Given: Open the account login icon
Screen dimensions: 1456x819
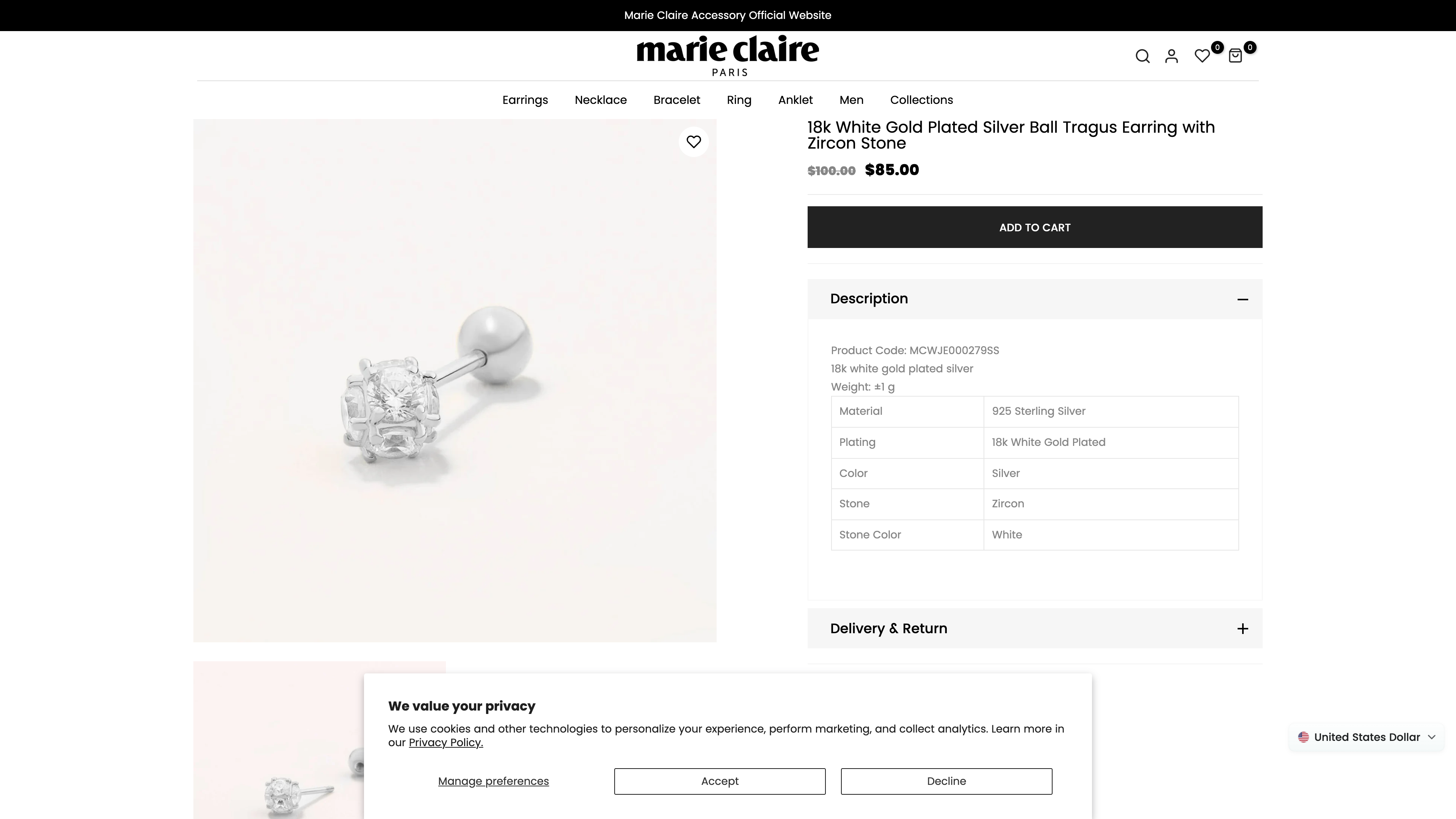Looking at the screenshot, I should click(x=1172, y=55).
